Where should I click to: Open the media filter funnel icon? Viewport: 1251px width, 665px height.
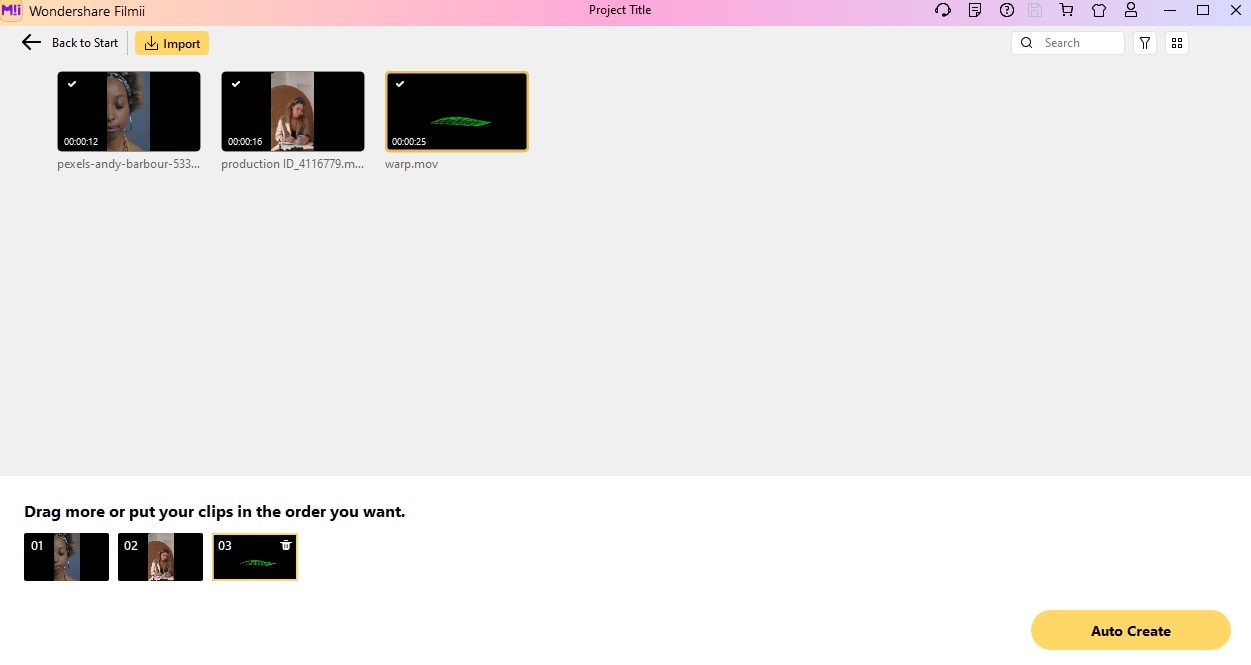1145,43
